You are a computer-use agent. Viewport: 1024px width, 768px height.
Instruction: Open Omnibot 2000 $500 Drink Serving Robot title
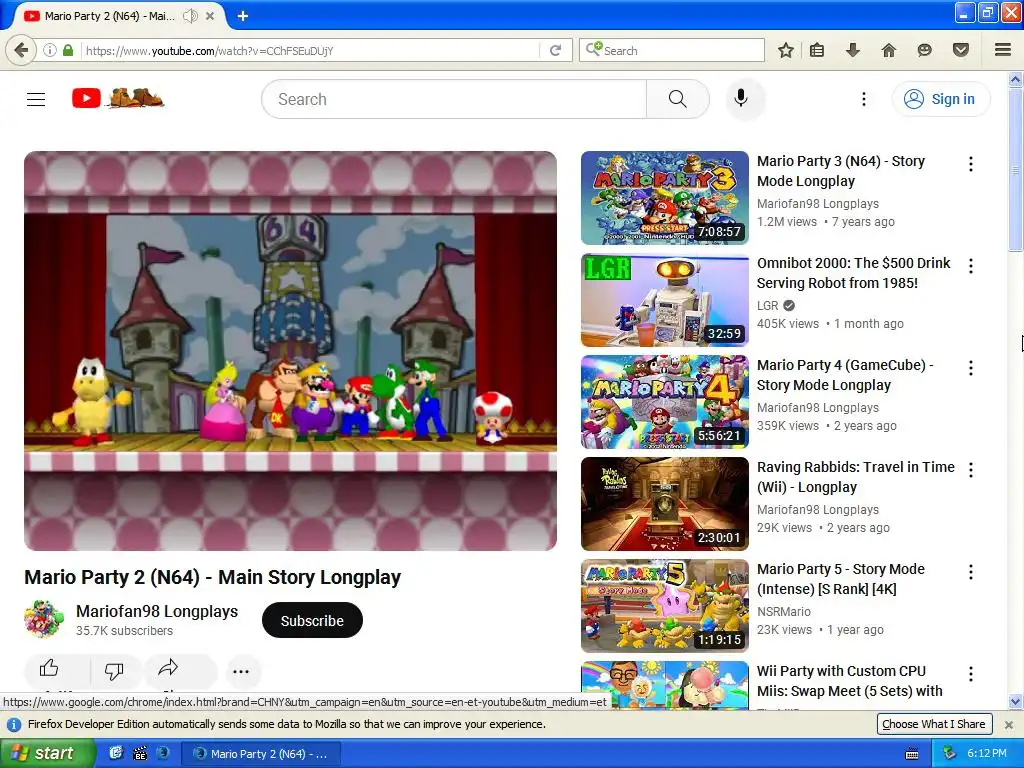[854, 273]
